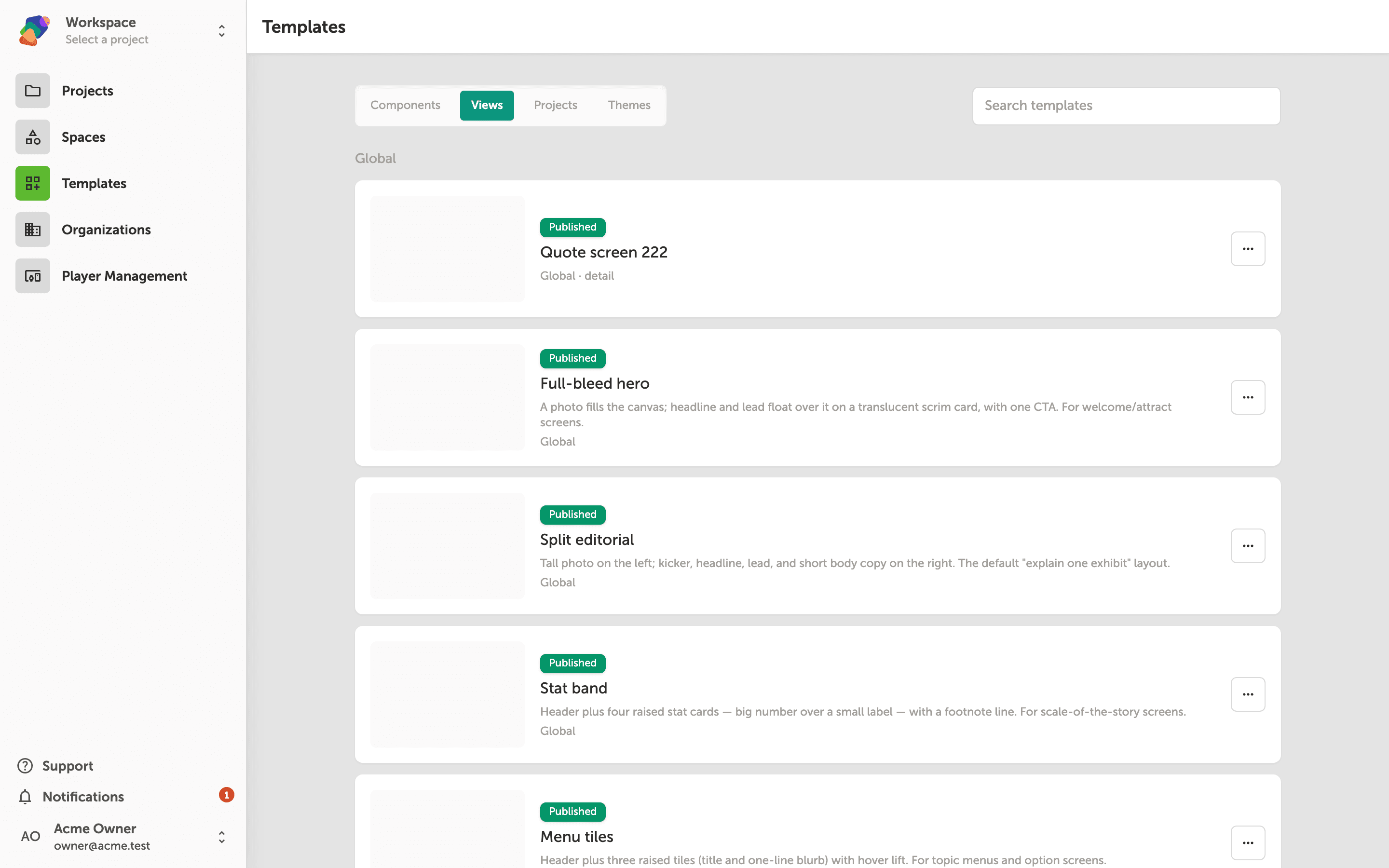Open the Menu tiles title
The image size is (1389, 868).
tap(576, 837)
